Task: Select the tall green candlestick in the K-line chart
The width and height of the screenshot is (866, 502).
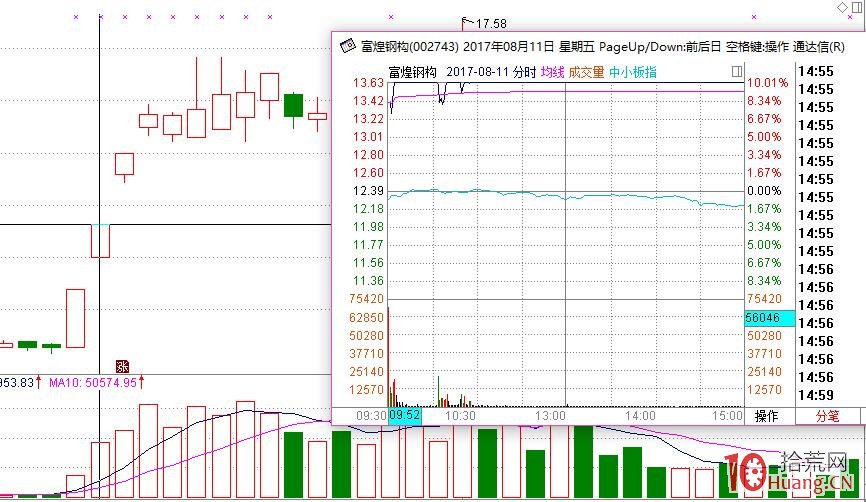Action: pos(293,105)
